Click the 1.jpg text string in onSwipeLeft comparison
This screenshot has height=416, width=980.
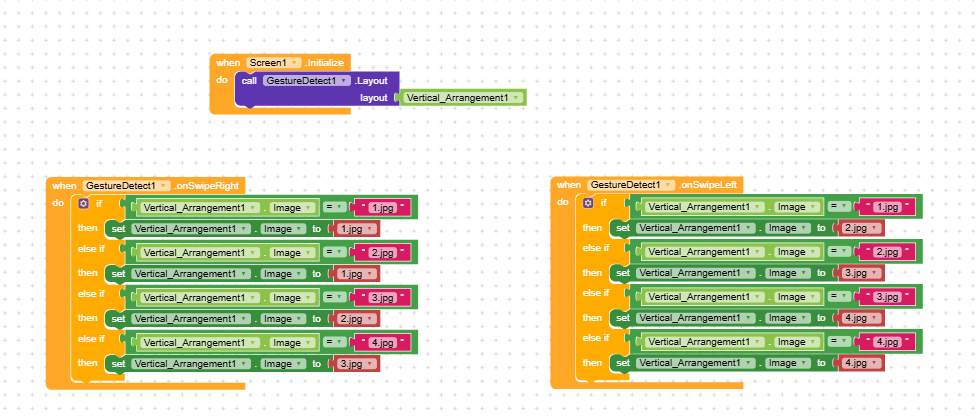pyautogui.click(x=888, y=207)
